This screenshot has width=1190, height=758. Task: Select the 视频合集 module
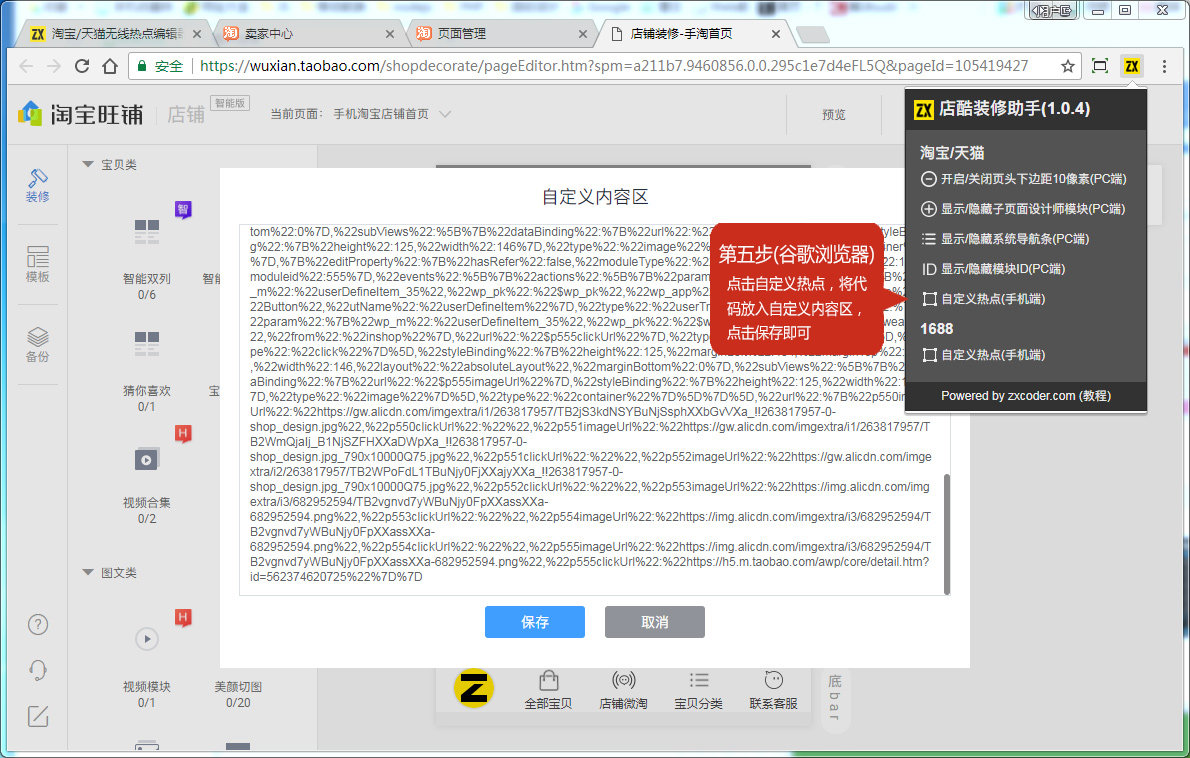click(x=146, y=483)
